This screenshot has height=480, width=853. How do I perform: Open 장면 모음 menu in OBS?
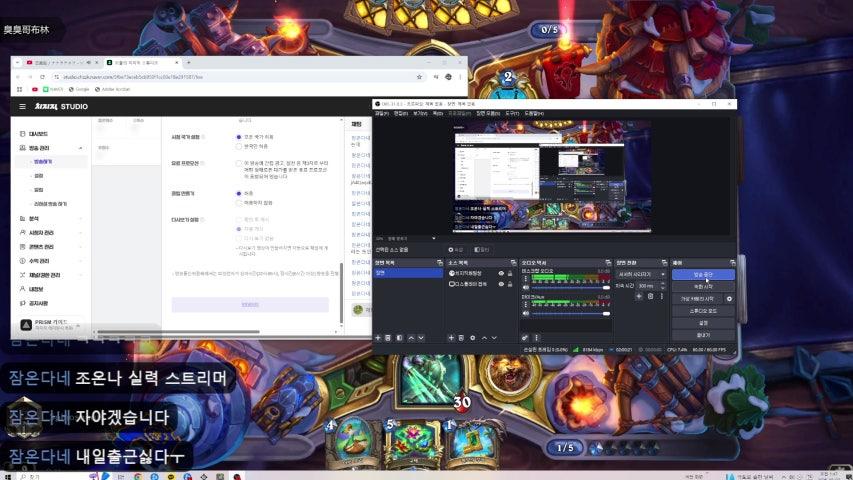pyautogui.click(x=487, y=113)
